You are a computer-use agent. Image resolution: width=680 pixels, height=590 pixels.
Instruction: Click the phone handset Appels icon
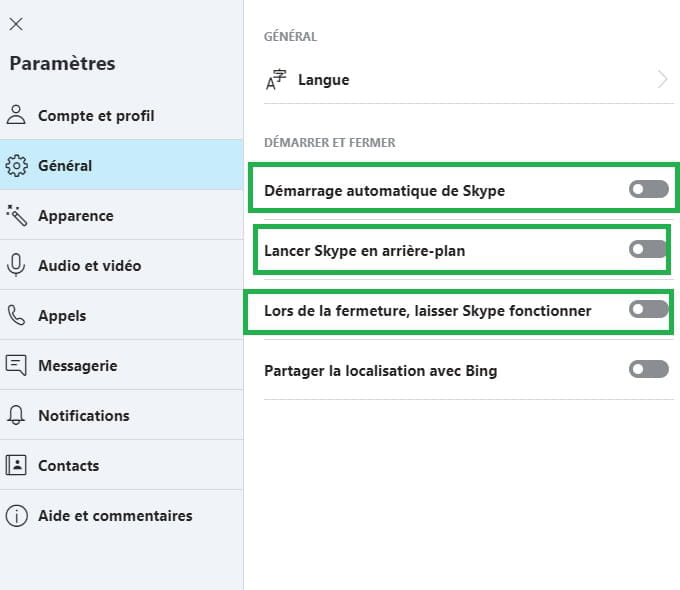click(x=16, y=315)
